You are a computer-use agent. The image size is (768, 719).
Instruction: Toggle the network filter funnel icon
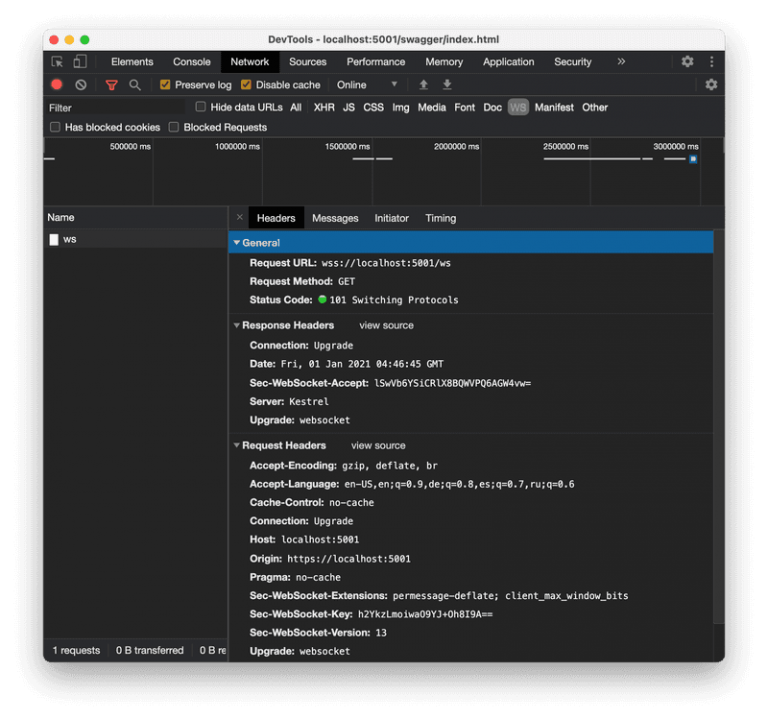click(112, 85)
